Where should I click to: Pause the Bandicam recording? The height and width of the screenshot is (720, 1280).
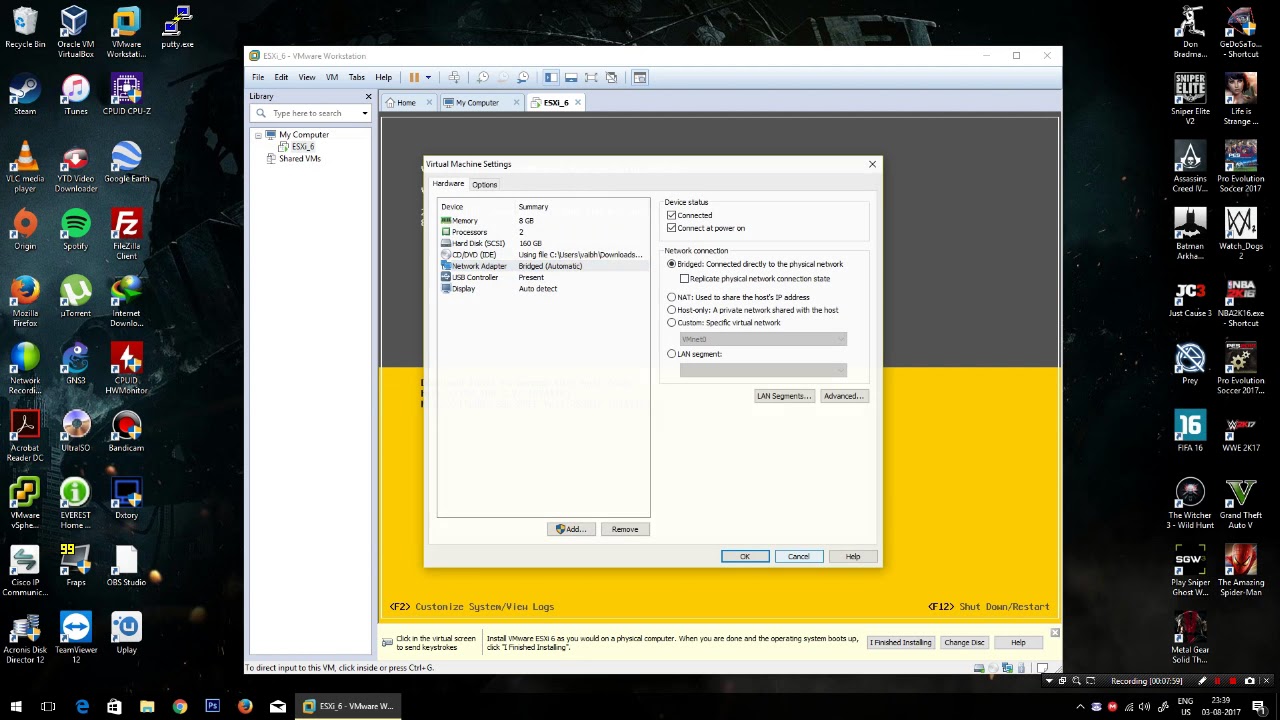point(1217,681)
